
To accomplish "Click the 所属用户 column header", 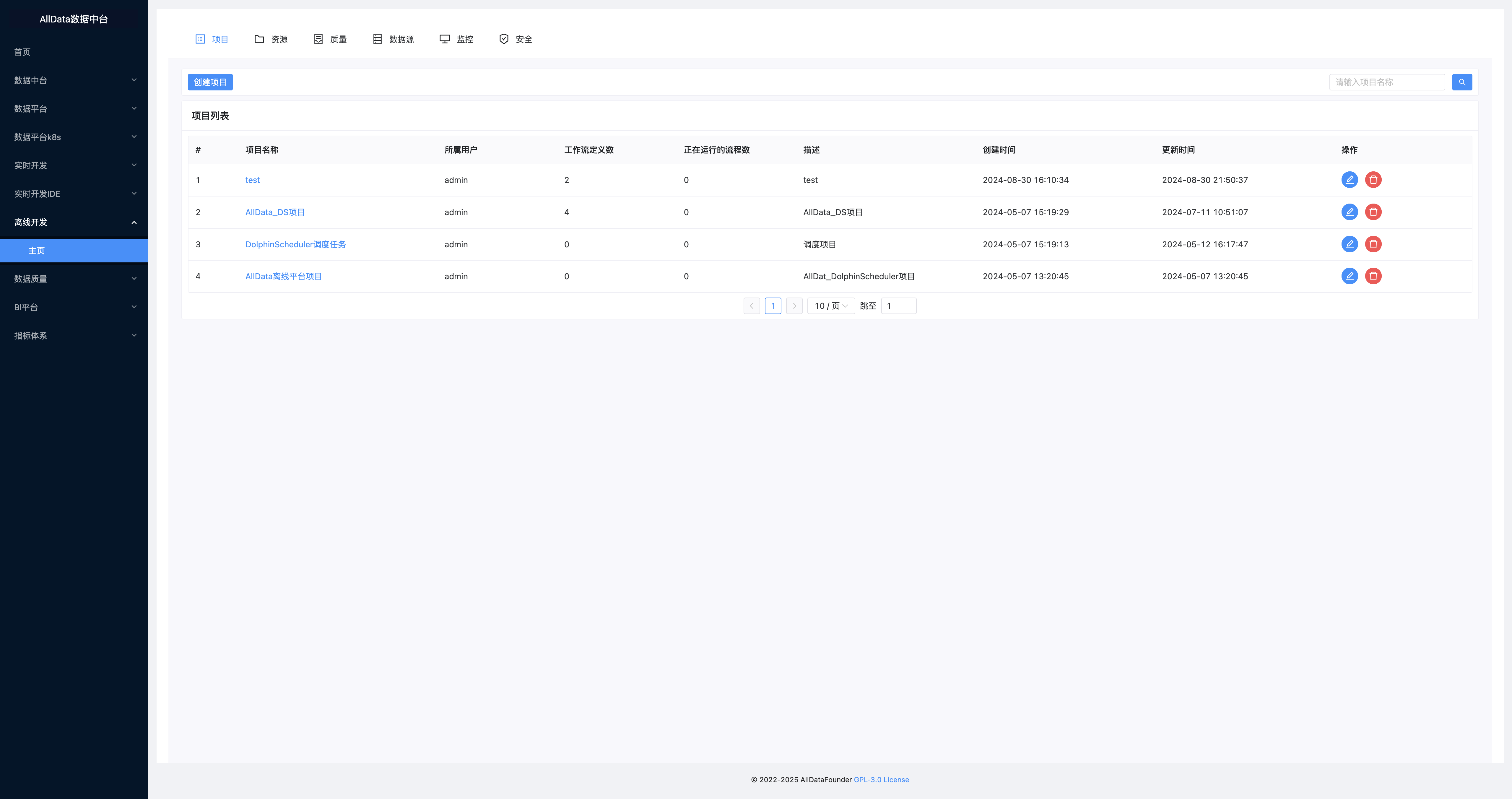I will coord(461,150).
